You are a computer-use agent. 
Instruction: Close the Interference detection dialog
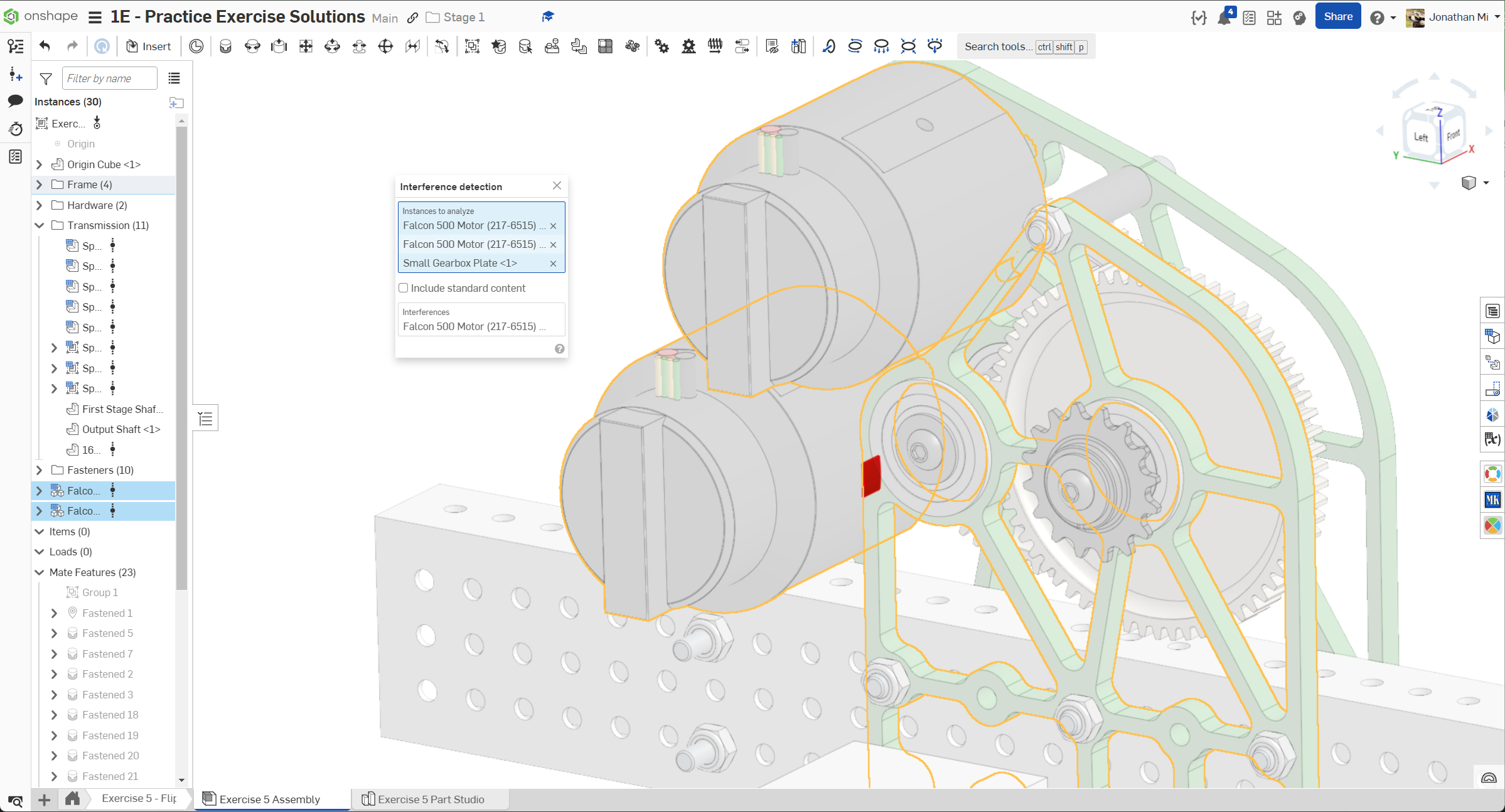[x=557, y=186]
